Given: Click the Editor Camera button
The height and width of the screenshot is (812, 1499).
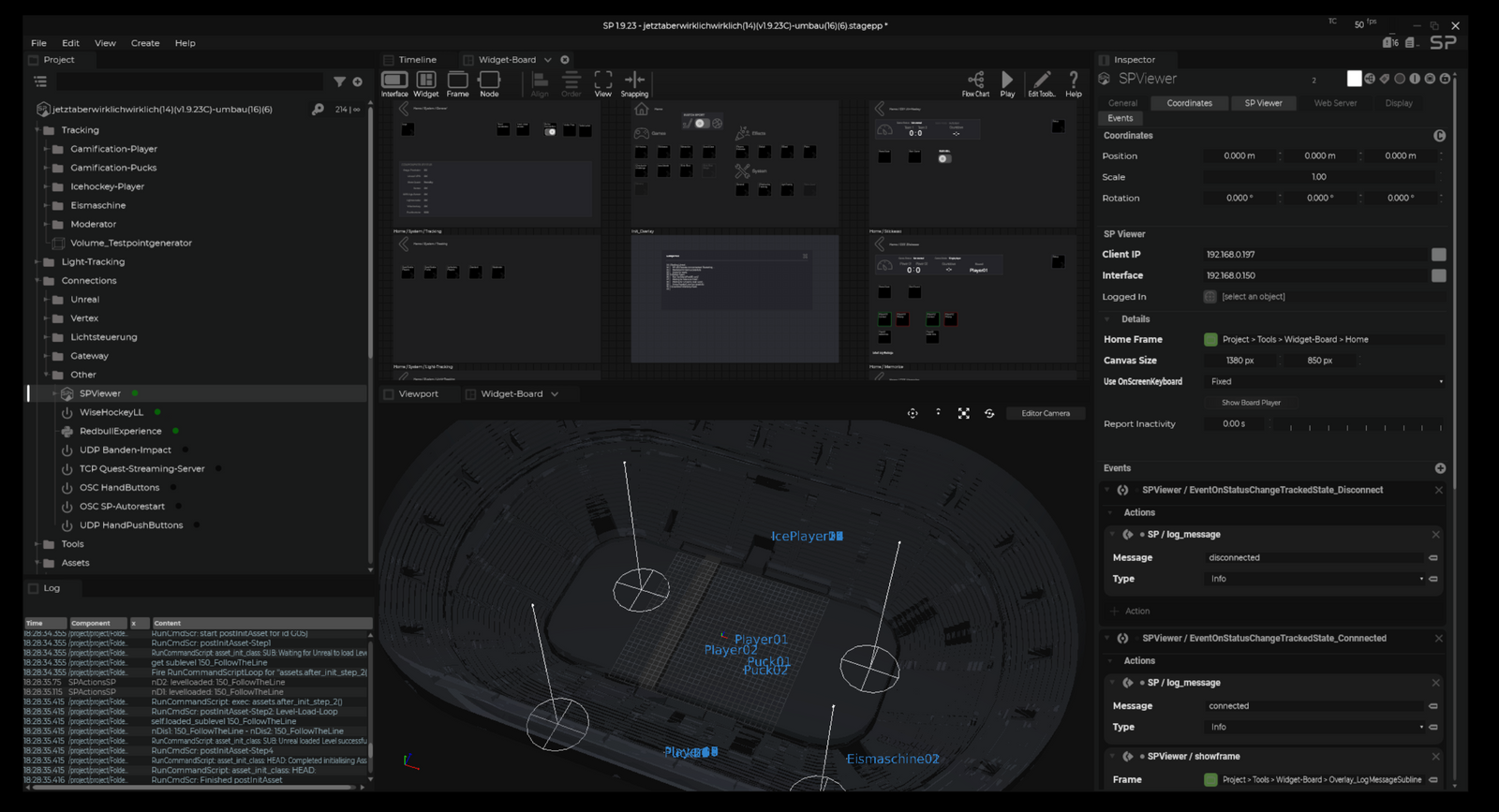Looking at the screenshot, I should pos(1045,413).
